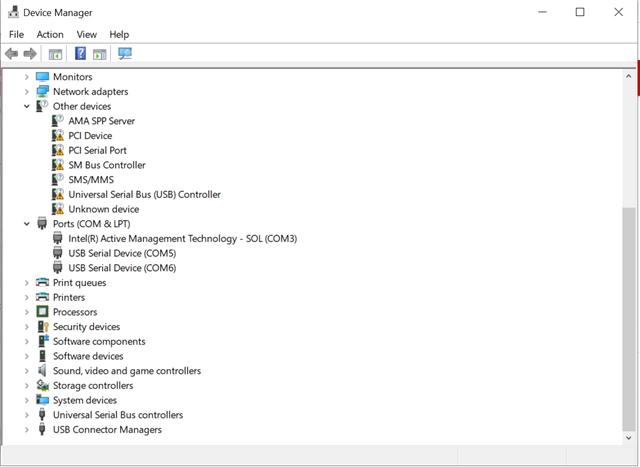Select the Storage controllers label
This screenshot has height=467, width=640.
click(x=93, y=385)
